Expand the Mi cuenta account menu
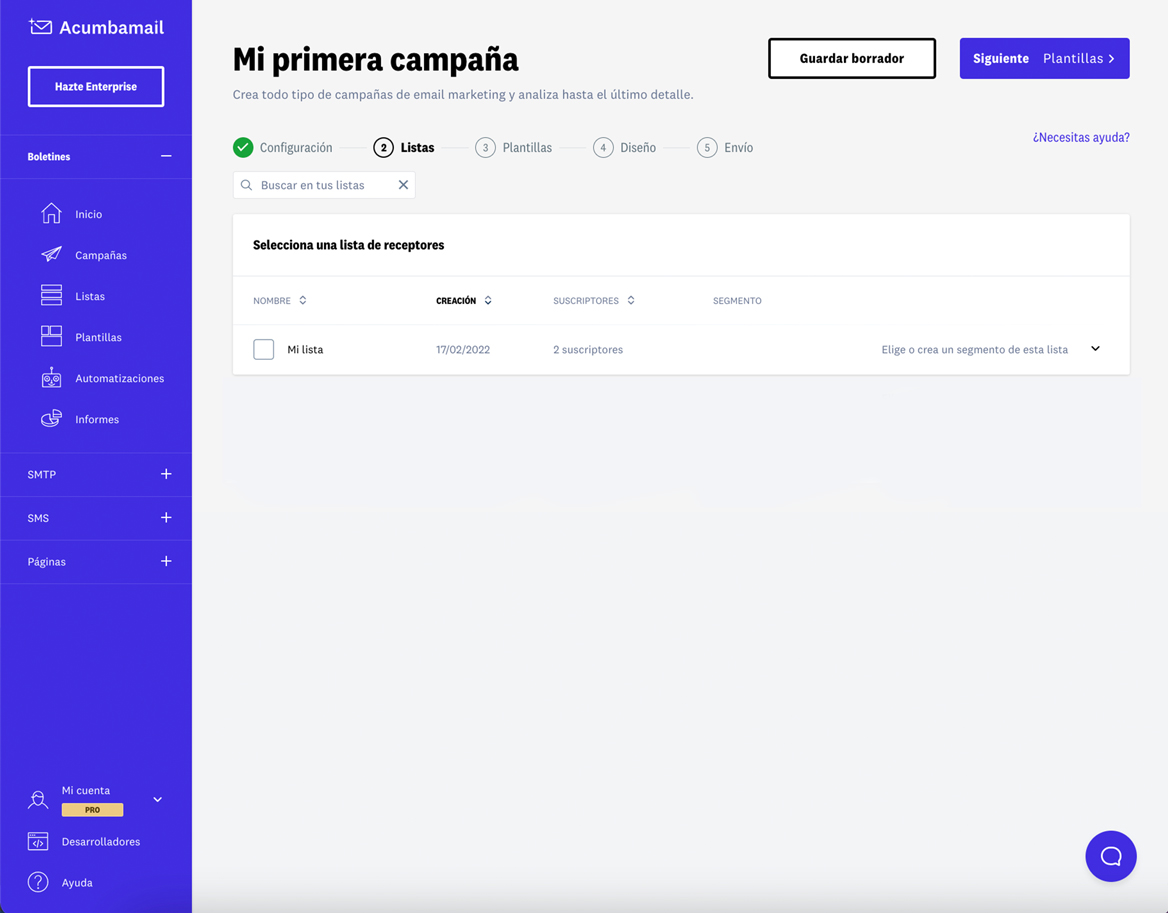 [157, 799]
